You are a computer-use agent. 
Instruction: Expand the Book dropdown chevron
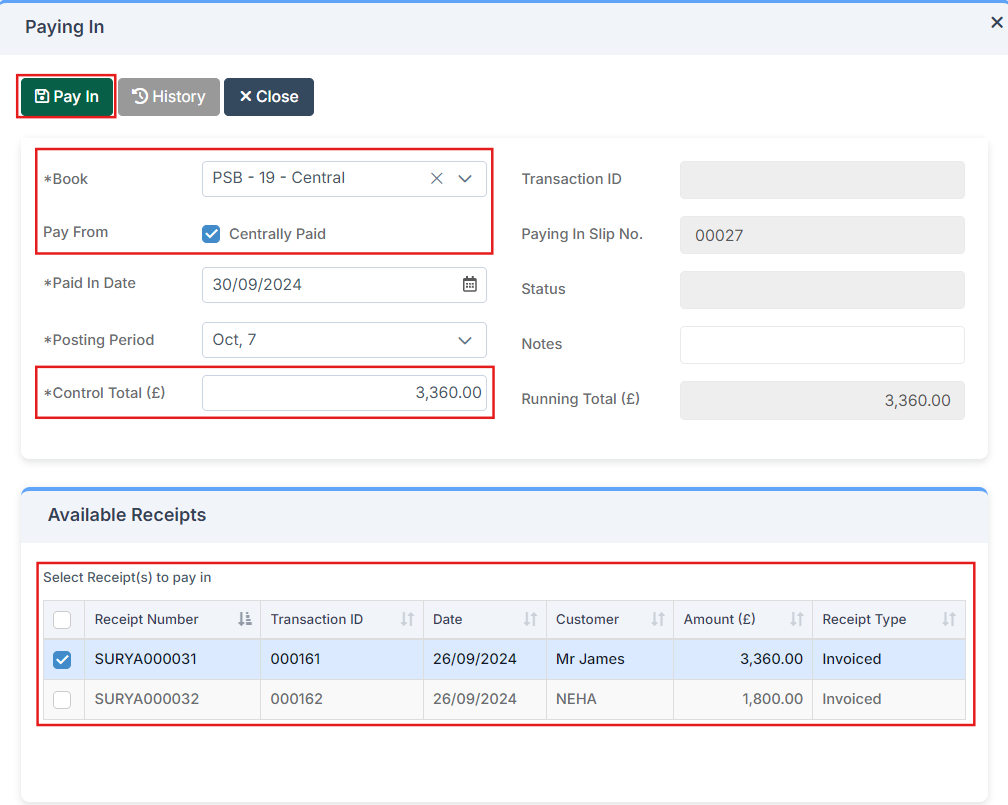[465, 179]
